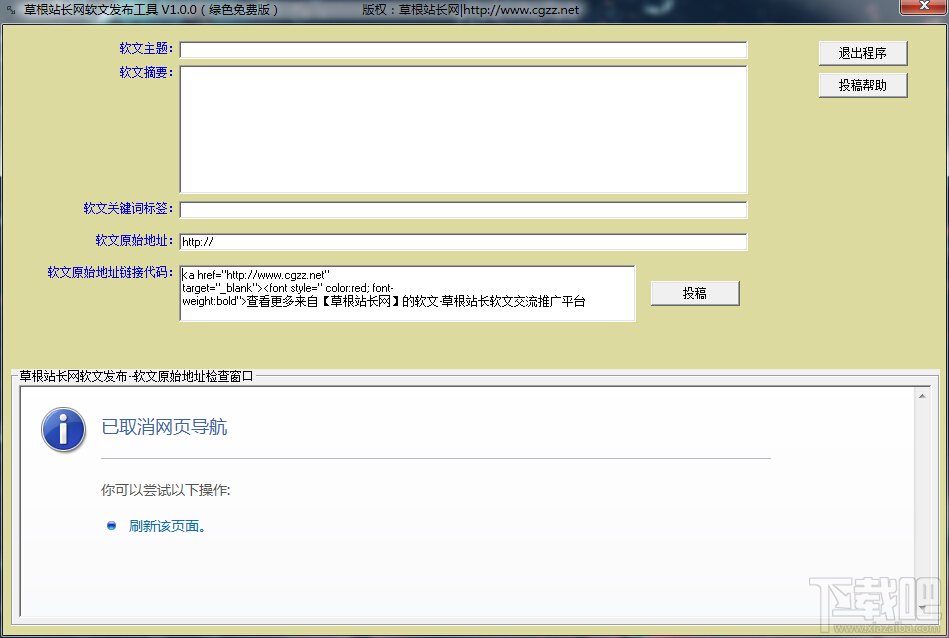This screenshot has width=949, height=638.
Task: Close the window with the X button
Action: 924,7
